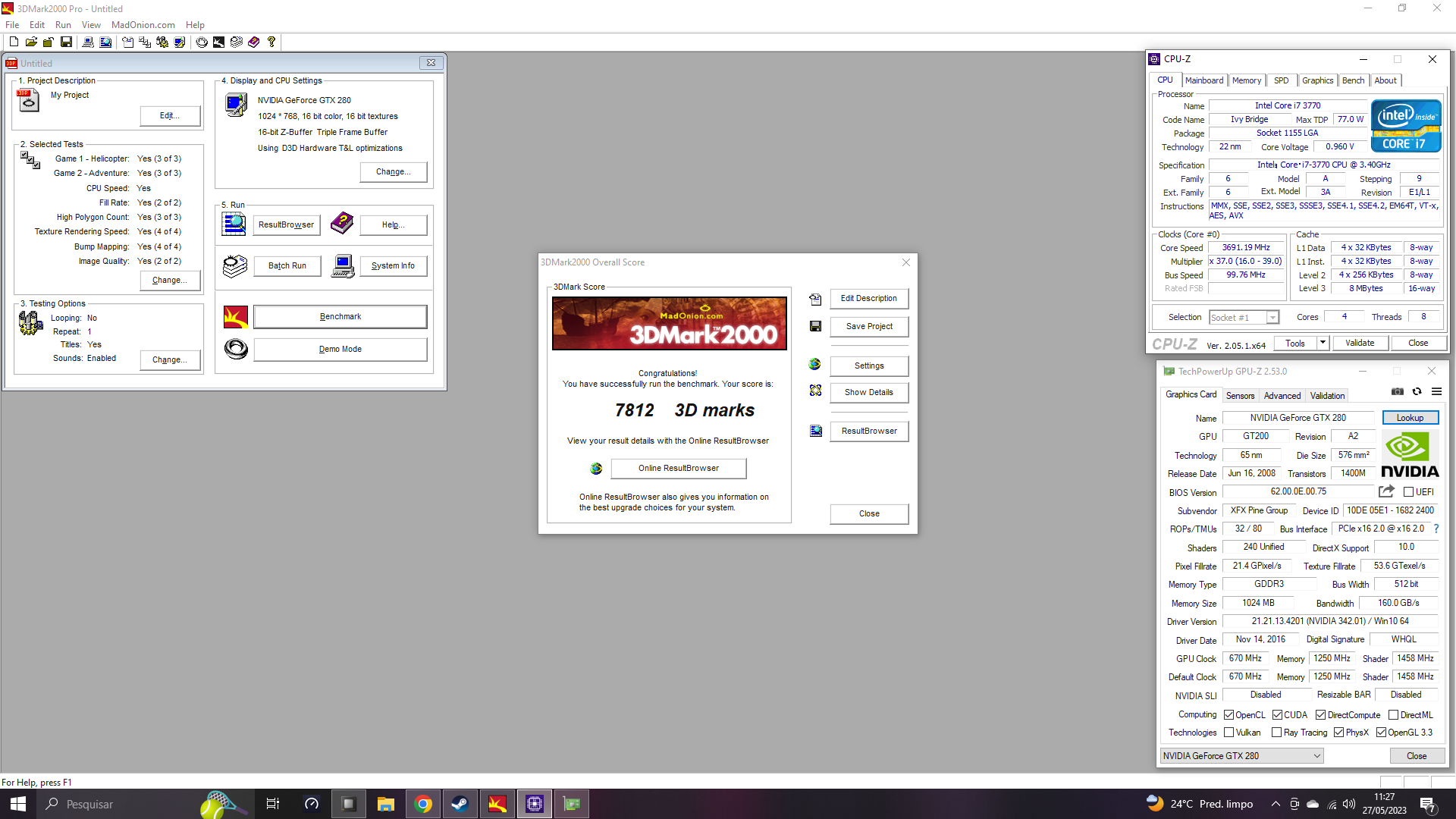Open File Explorer from the taskbar
Screen dimensions: 1456x819
[x=386, y=804]
